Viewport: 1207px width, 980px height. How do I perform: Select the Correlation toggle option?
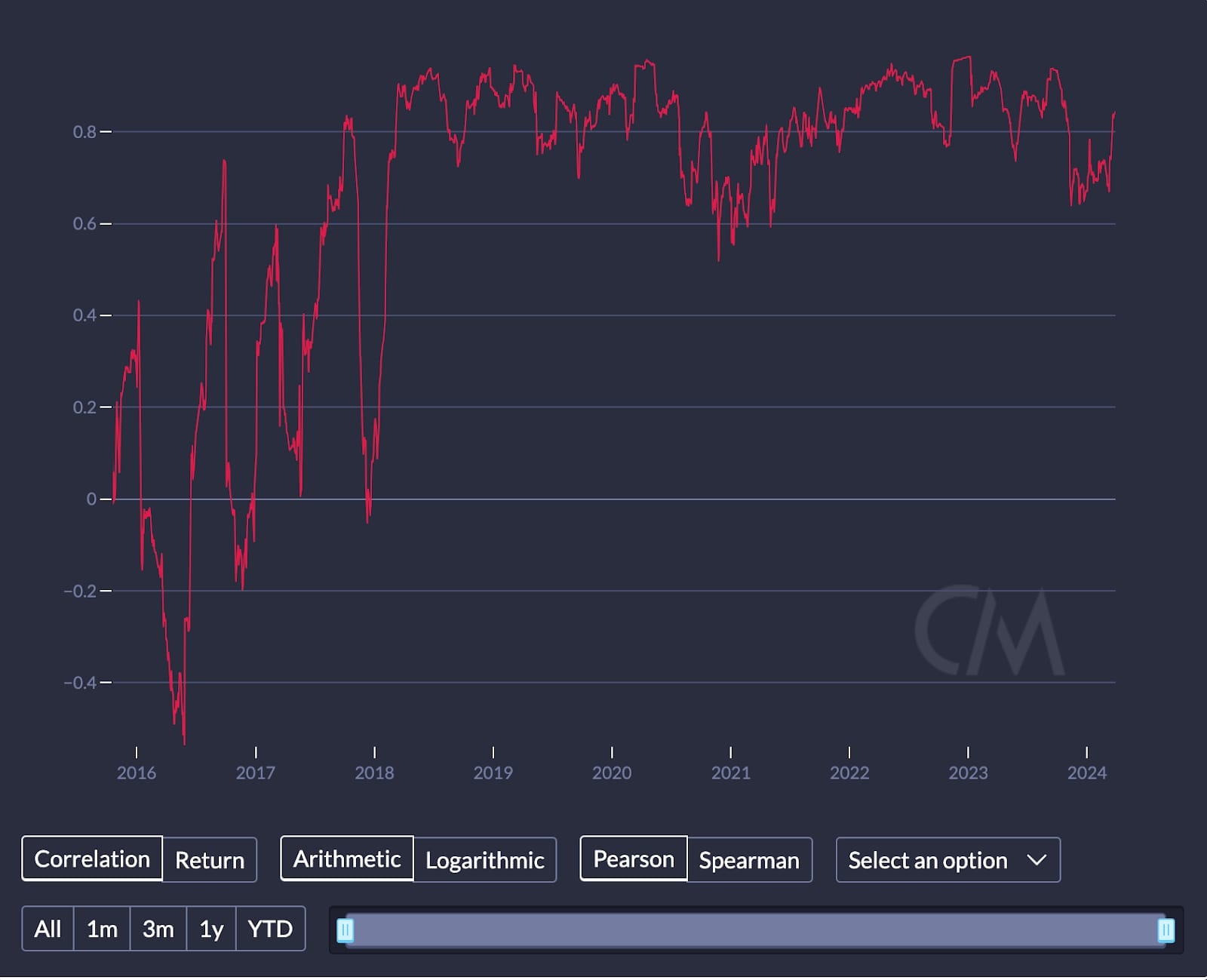(x=92, y=859)
